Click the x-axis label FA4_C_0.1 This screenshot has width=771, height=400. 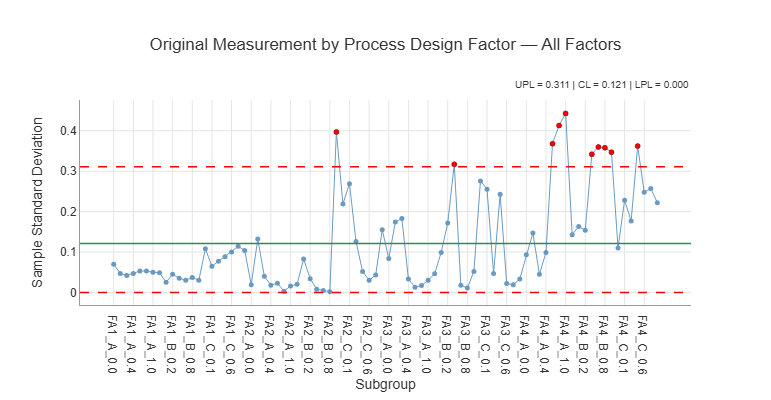point(623,344)
